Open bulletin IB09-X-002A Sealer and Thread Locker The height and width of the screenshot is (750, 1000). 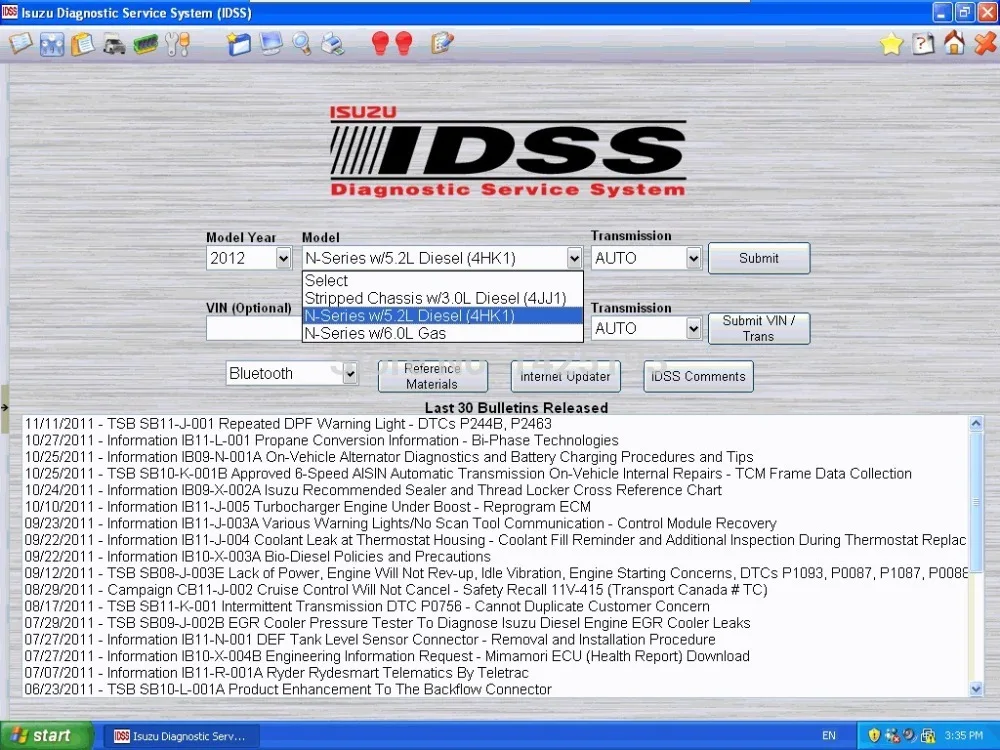[373, 490]
